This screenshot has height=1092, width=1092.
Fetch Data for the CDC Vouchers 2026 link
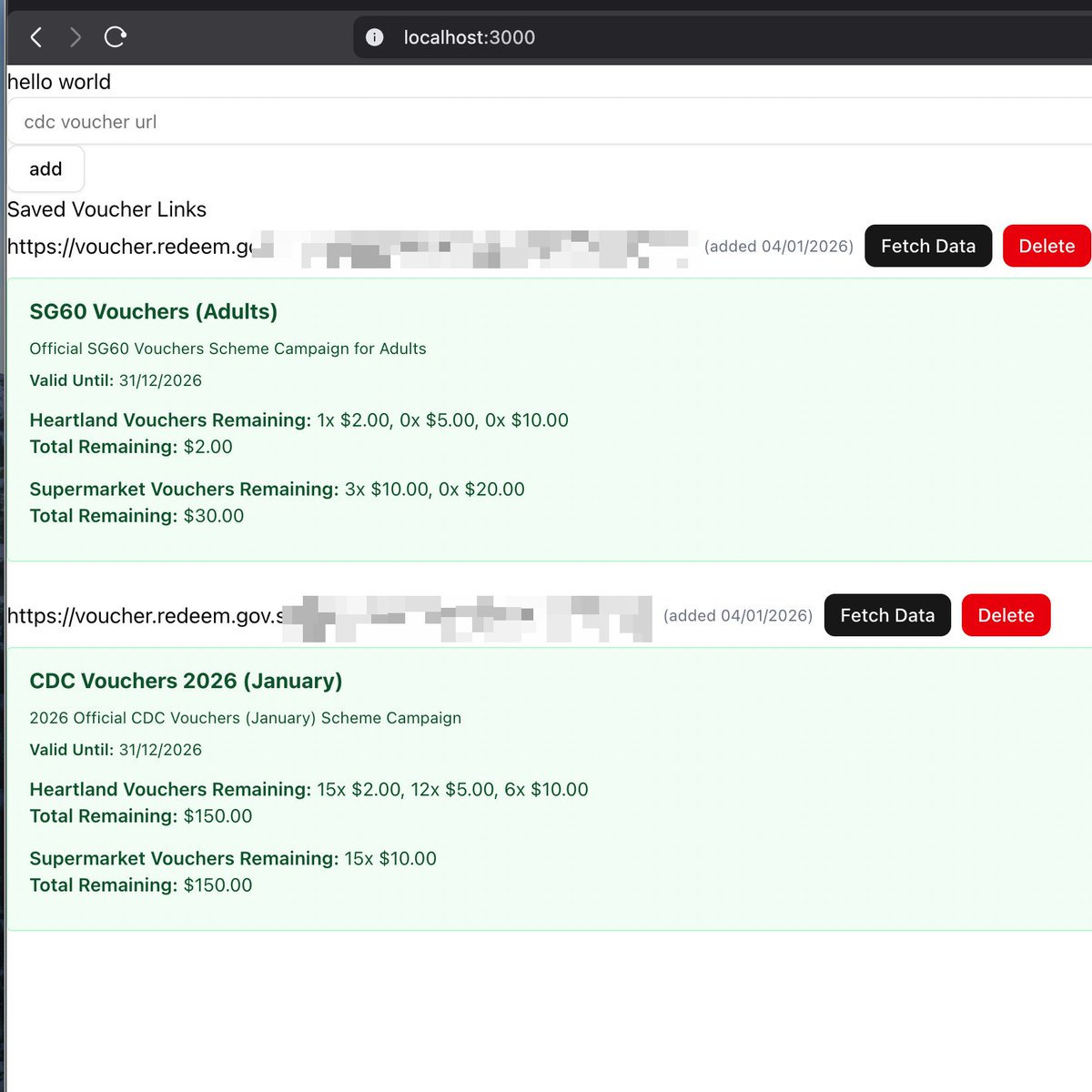point(887,615)
